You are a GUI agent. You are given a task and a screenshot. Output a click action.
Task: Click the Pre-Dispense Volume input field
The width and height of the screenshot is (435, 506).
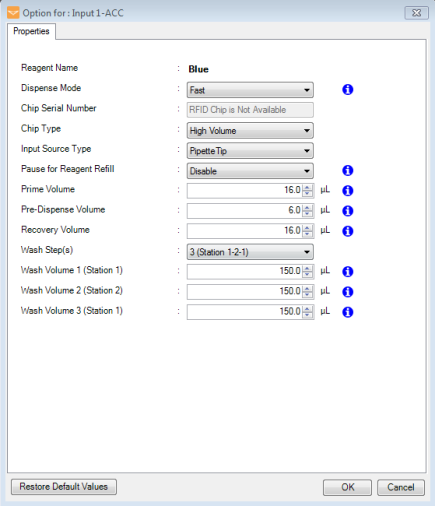(x=245, y=211)
